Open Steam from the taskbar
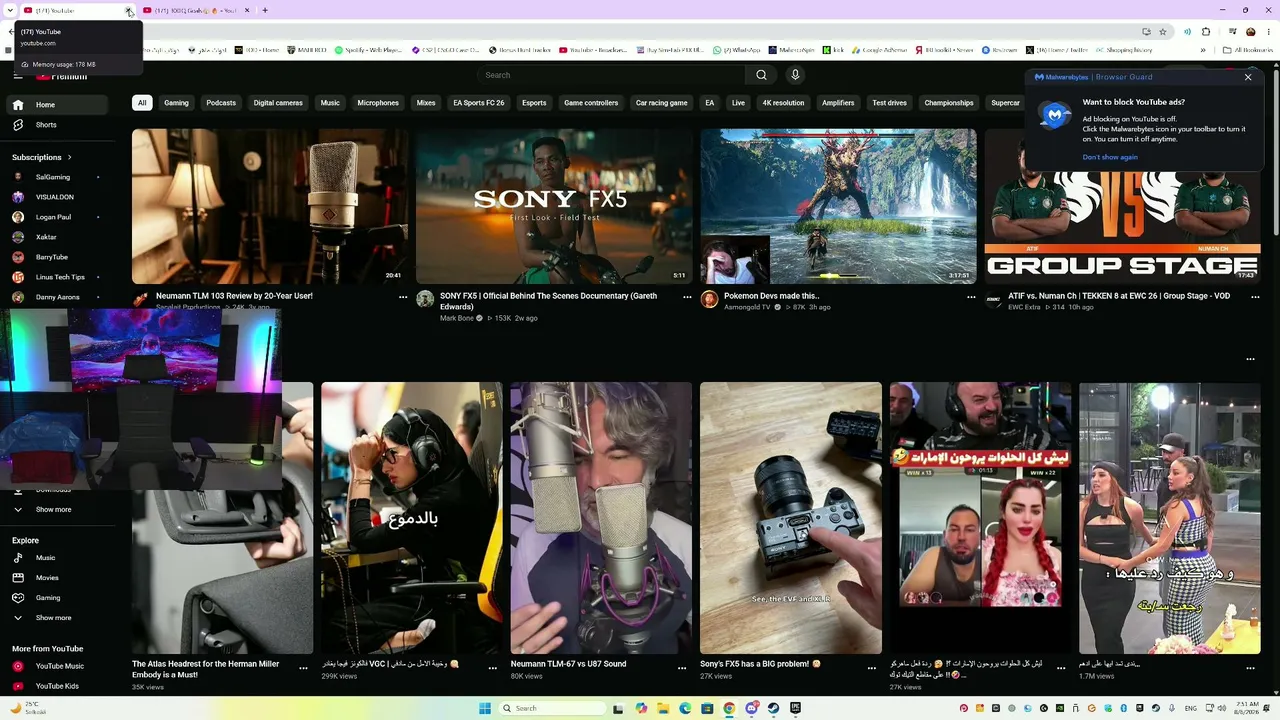The image size is (1280, 720). click(773, 708)
